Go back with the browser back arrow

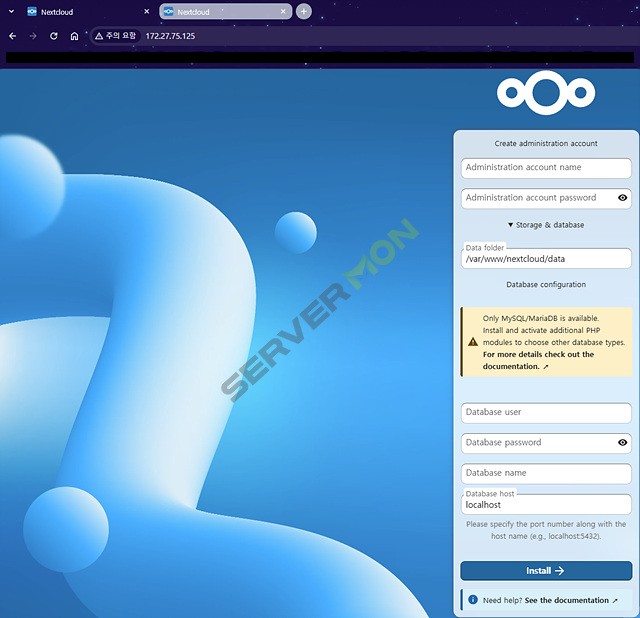coord(13,36)
